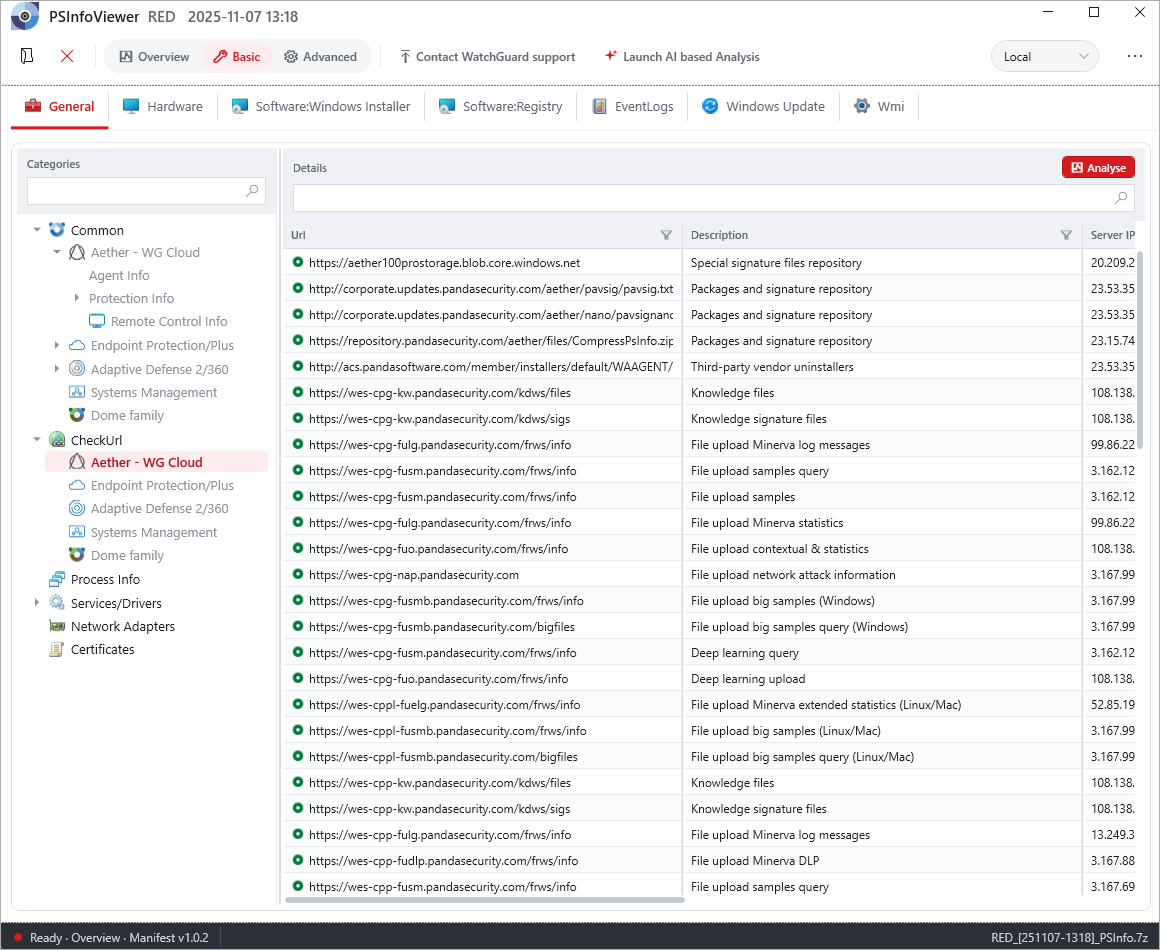Open the Description column filter icon
The height and width of the screenshot is (950, 1160).
point(1066,235)
